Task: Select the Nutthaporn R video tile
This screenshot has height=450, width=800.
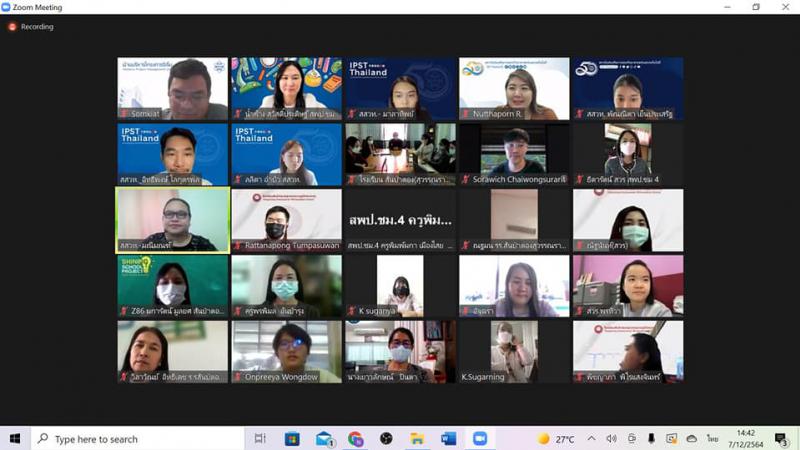Action: click(x=514, y=88)
